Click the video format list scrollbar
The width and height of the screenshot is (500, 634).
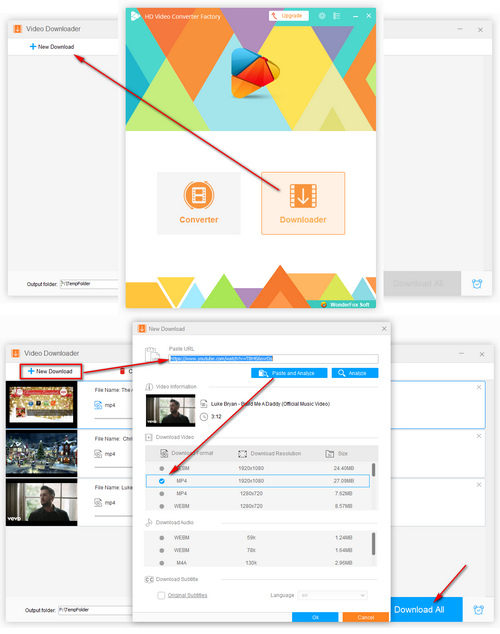(373, 470)
